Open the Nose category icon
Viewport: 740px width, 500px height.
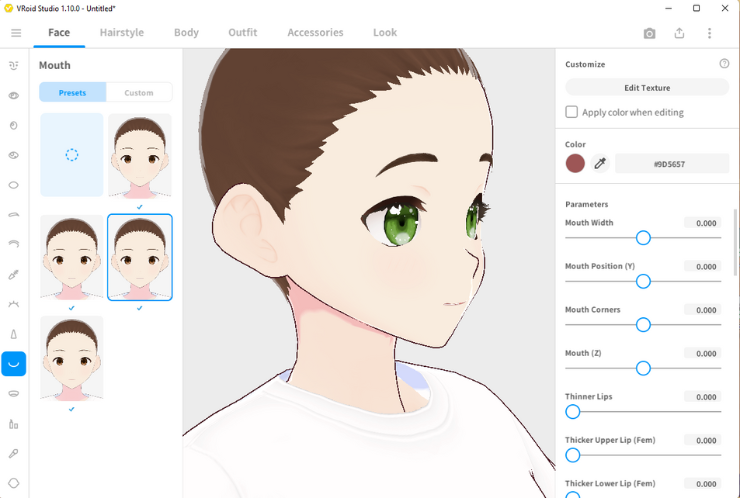[x=14, y=334]
